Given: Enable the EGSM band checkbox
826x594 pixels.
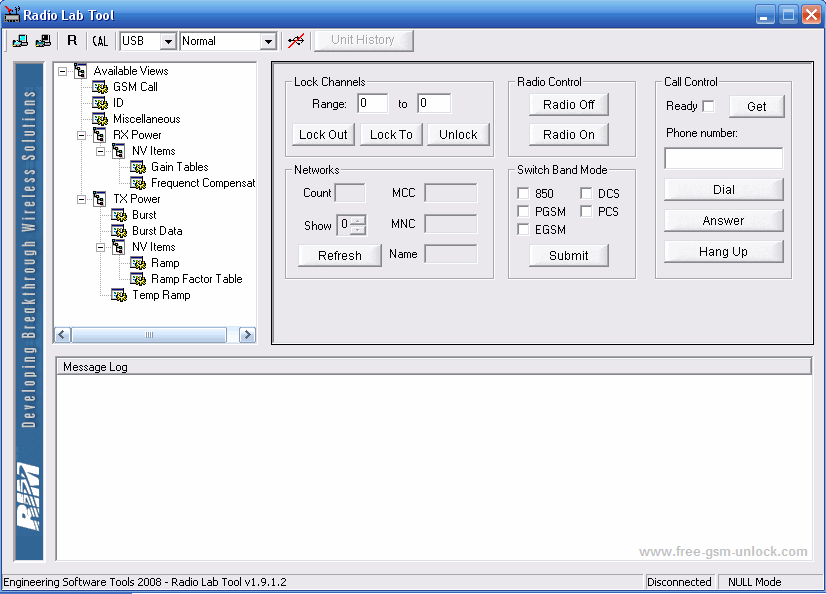Looking at the screenshot, I should click(523, 229).
